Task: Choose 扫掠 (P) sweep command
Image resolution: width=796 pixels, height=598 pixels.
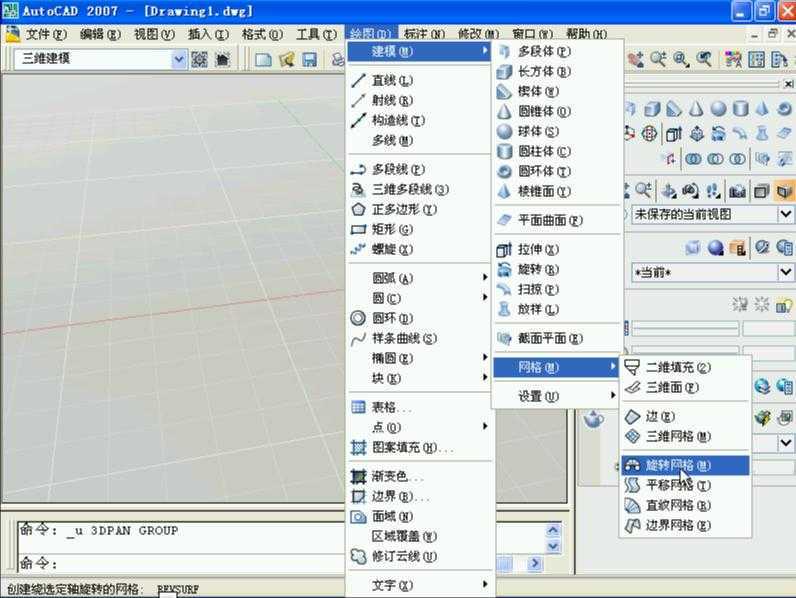Action: [556, 289]
